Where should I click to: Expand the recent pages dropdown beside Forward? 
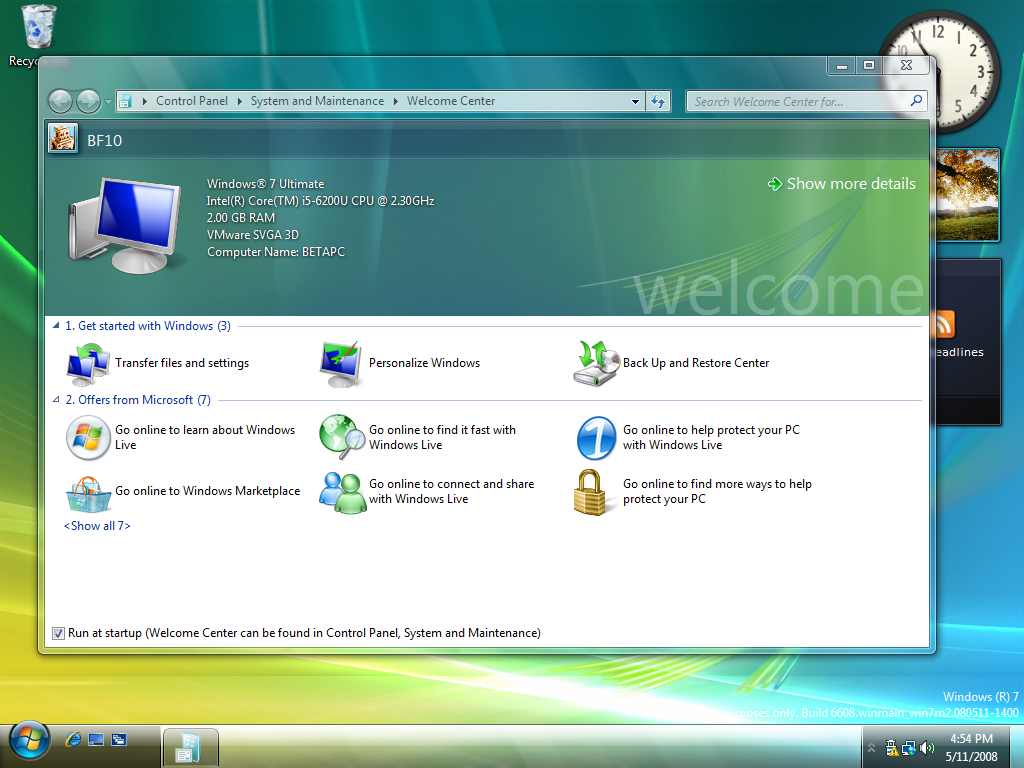point(108,101)
